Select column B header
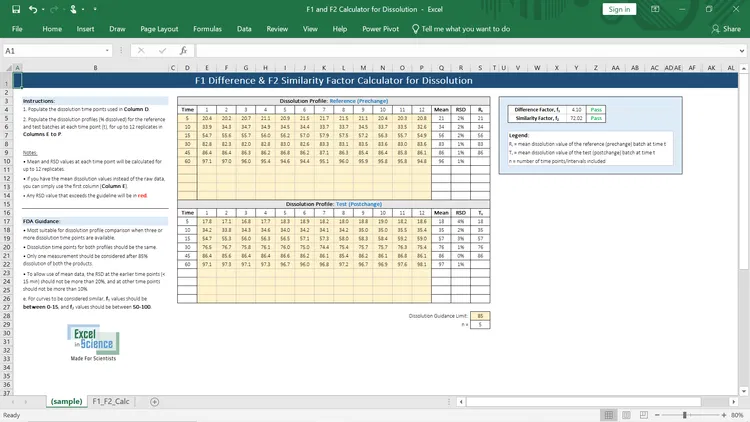The width and height of the screenshot is (750, 422). [95, 68]
